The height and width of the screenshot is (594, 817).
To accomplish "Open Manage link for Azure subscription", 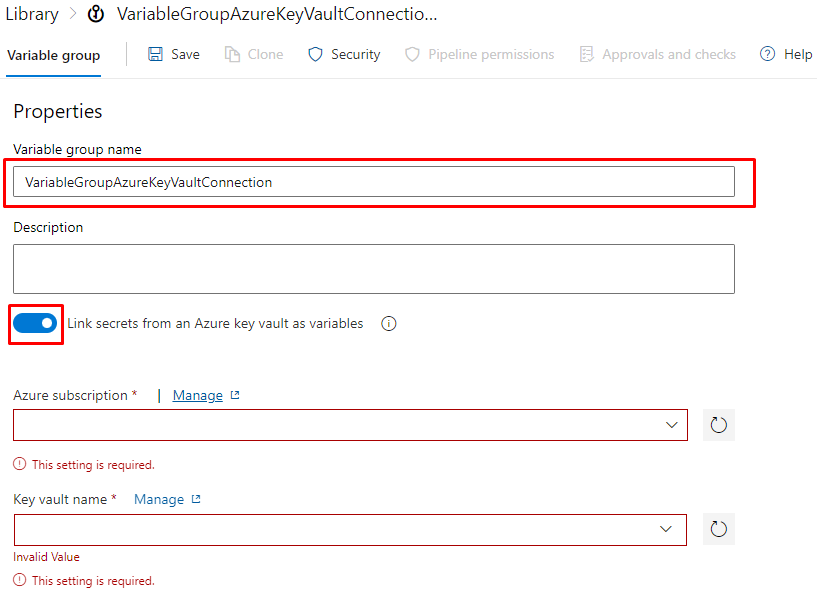I will coord(198,395).
